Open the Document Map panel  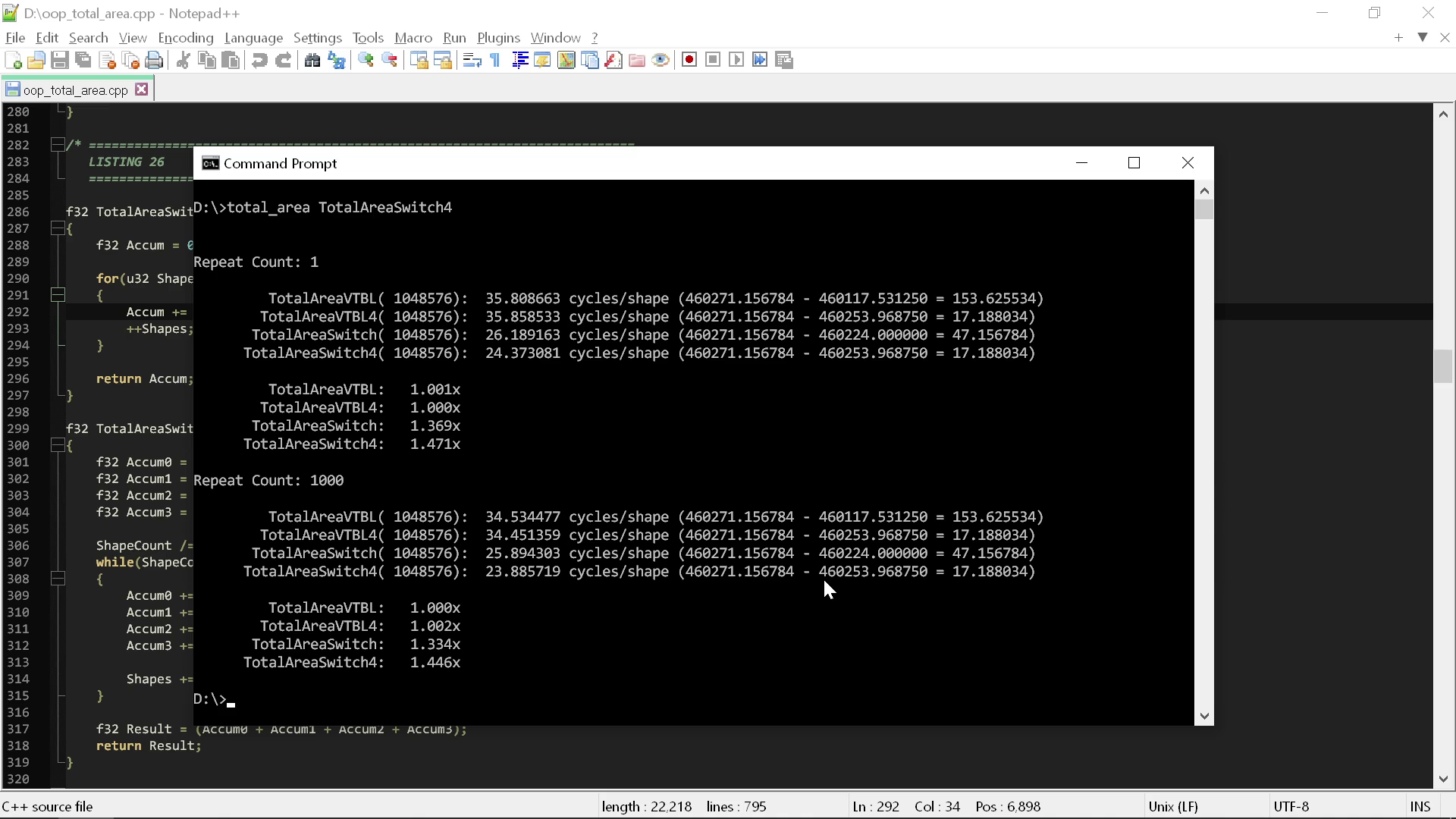(x=566, y=60)
